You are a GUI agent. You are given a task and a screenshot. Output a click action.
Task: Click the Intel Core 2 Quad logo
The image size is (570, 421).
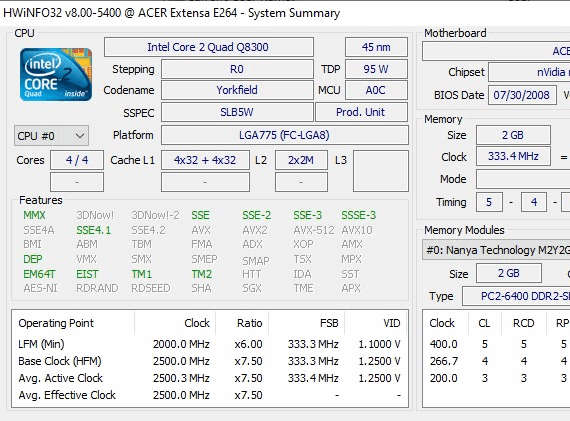coord(56,74)
